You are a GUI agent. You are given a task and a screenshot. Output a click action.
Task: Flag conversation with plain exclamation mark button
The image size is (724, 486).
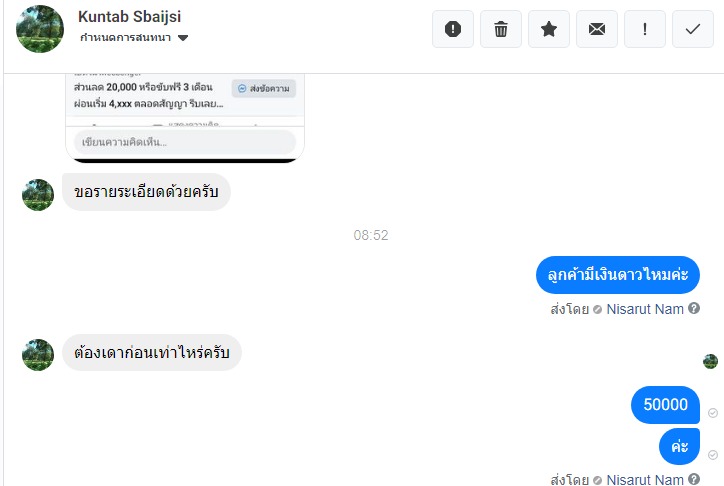pos(645,29)
